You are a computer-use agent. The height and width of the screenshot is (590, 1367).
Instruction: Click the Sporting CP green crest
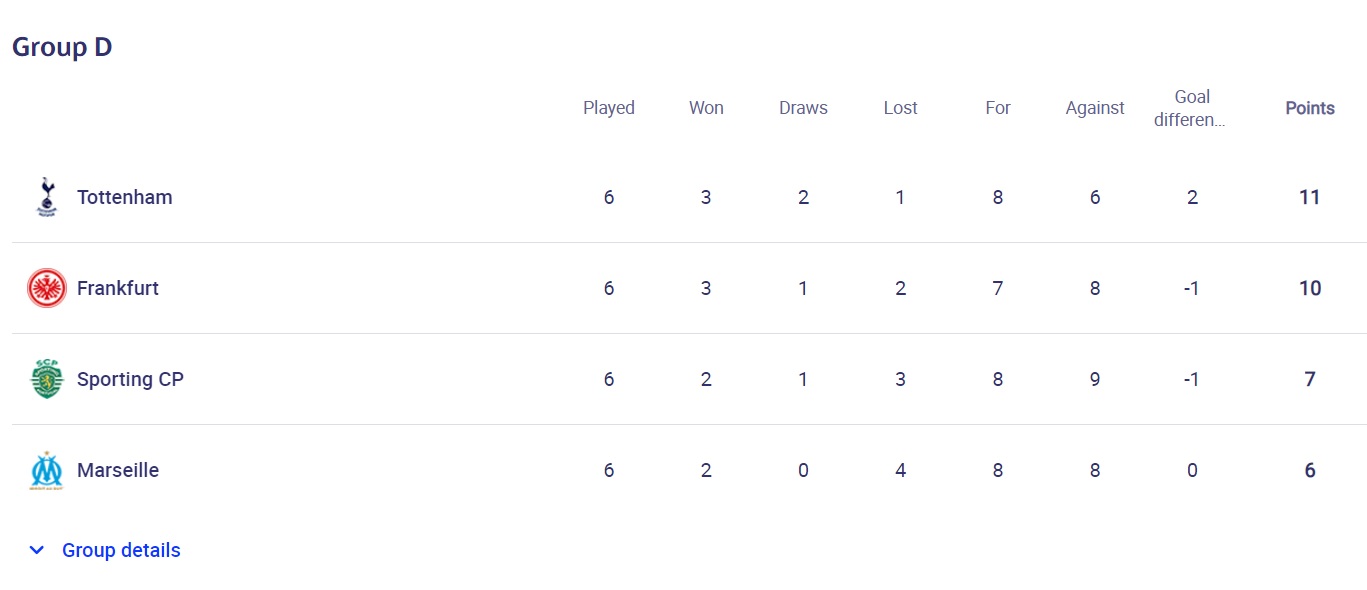click(x=46, y=379)
